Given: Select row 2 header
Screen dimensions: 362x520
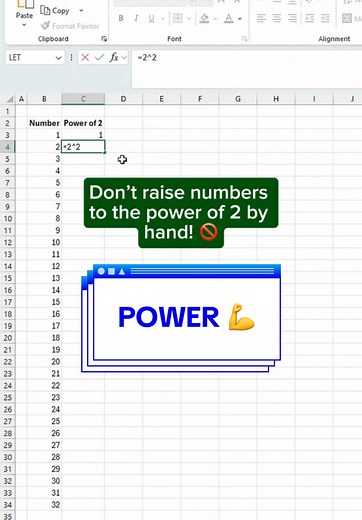Looking at the screenshot, I should [x=8, y=123].
